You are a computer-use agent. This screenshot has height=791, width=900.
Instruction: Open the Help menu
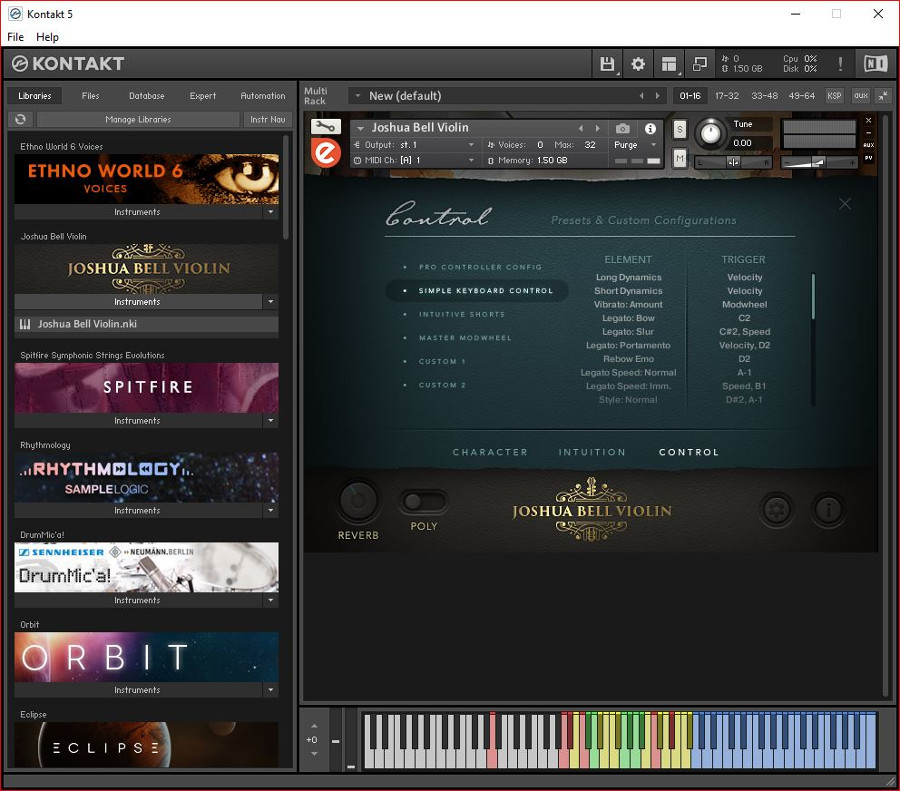(x=48, y=37)
